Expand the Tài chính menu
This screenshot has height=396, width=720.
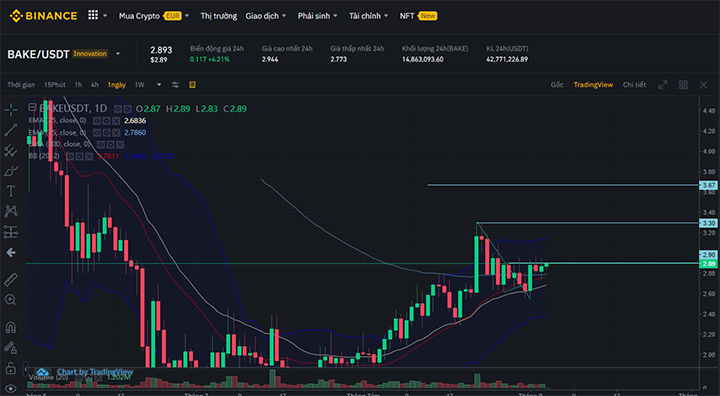pos(368,16)
